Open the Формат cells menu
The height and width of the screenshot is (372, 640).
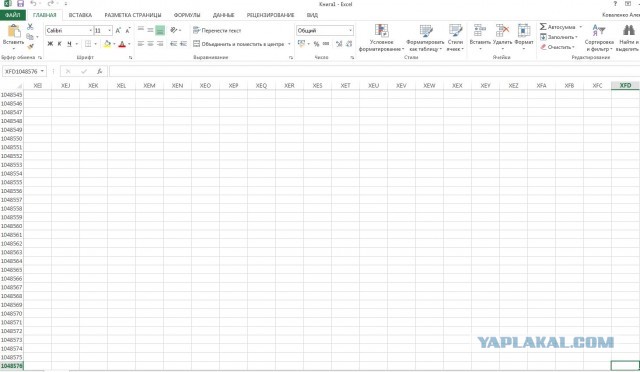click(524, 37)
